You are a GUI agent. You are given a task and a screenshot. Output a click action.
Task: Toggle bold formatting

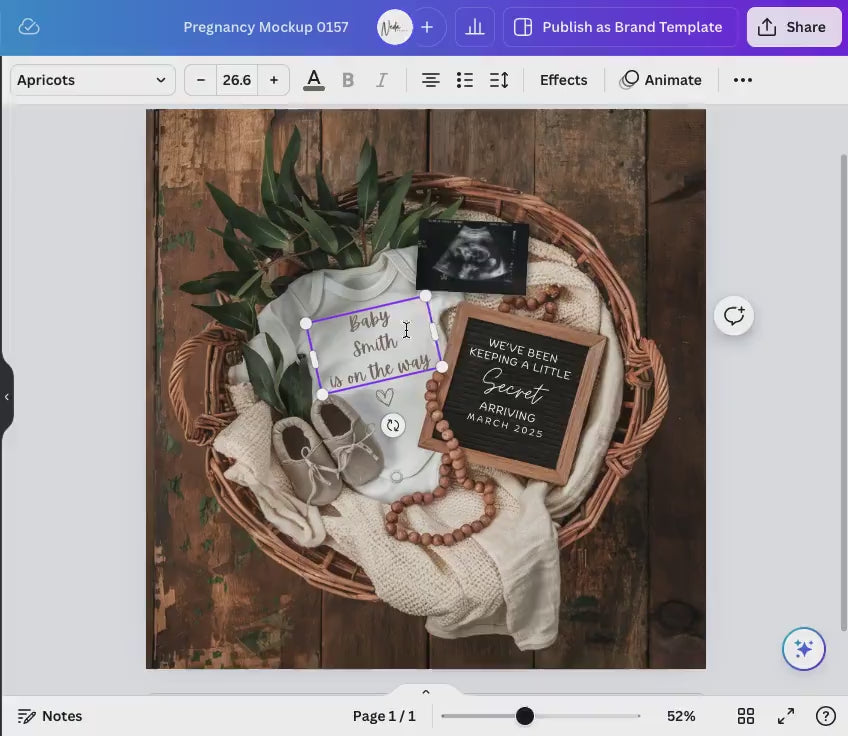348,80
